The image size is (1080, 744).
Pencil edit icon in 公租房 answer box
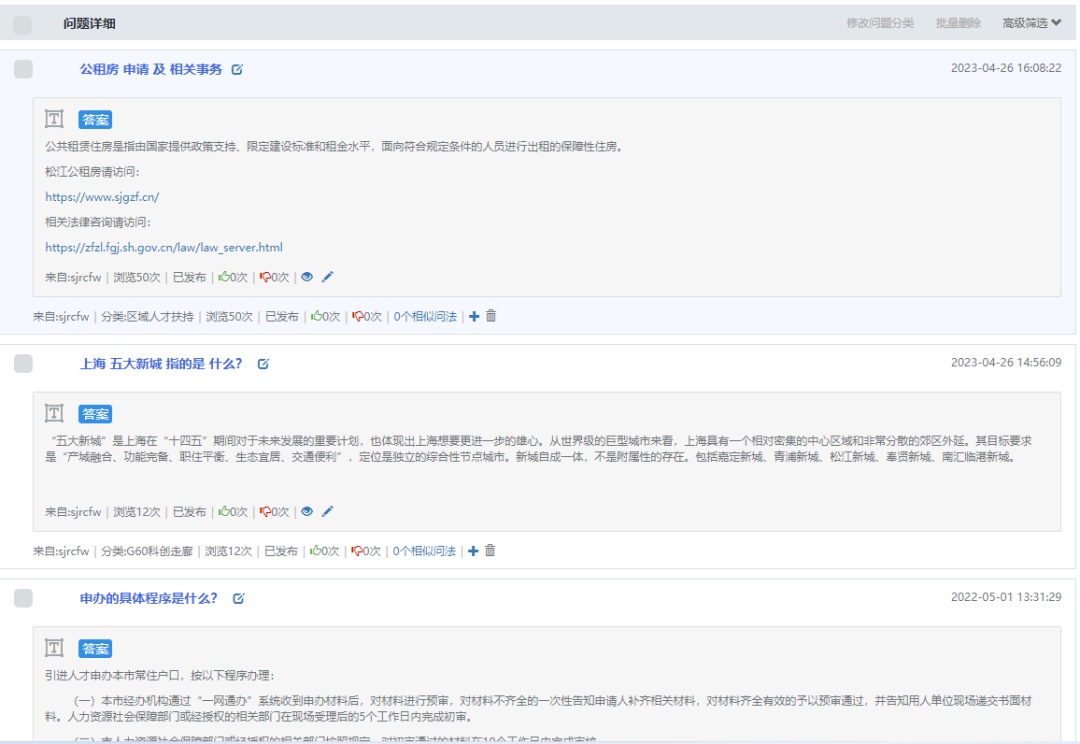point(327,276)
